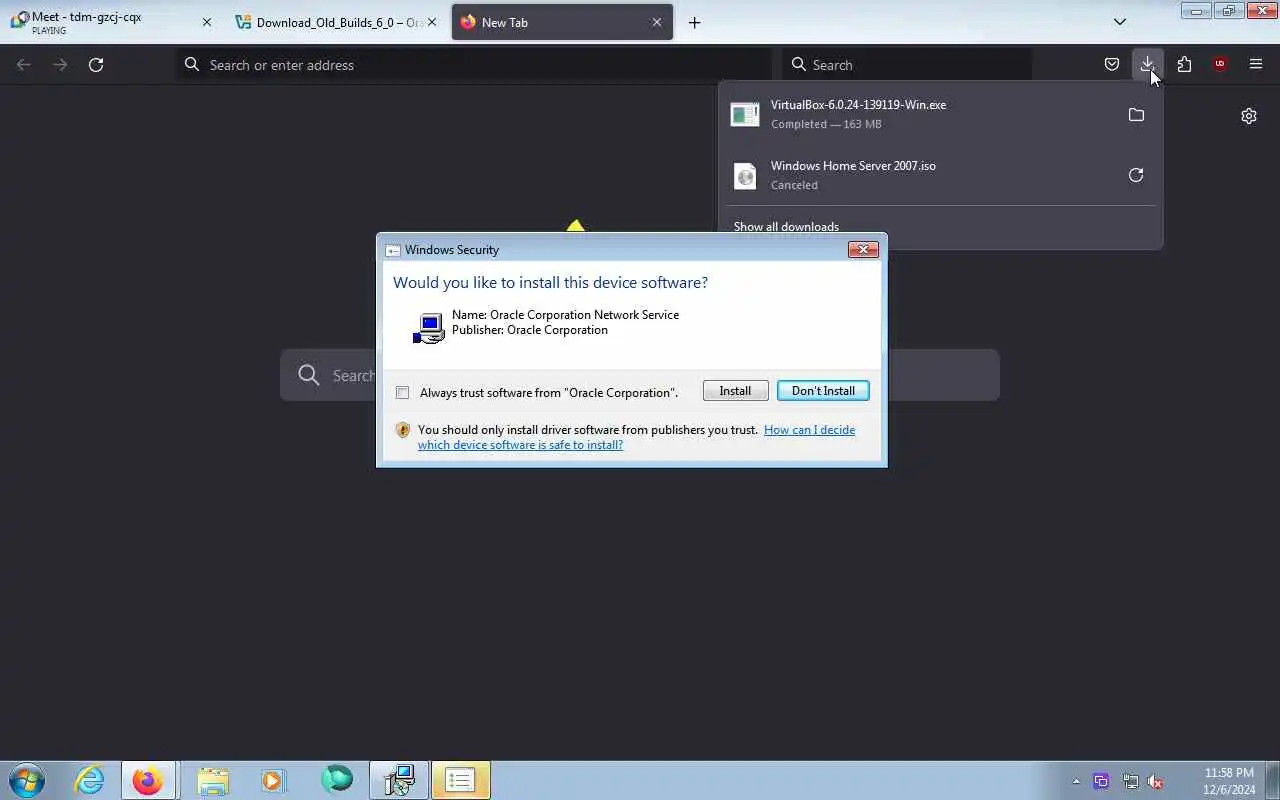Viewport: 1280px width, 800px height.
Task: Open the clock showing 11:58 PM
Action: 1229,781
